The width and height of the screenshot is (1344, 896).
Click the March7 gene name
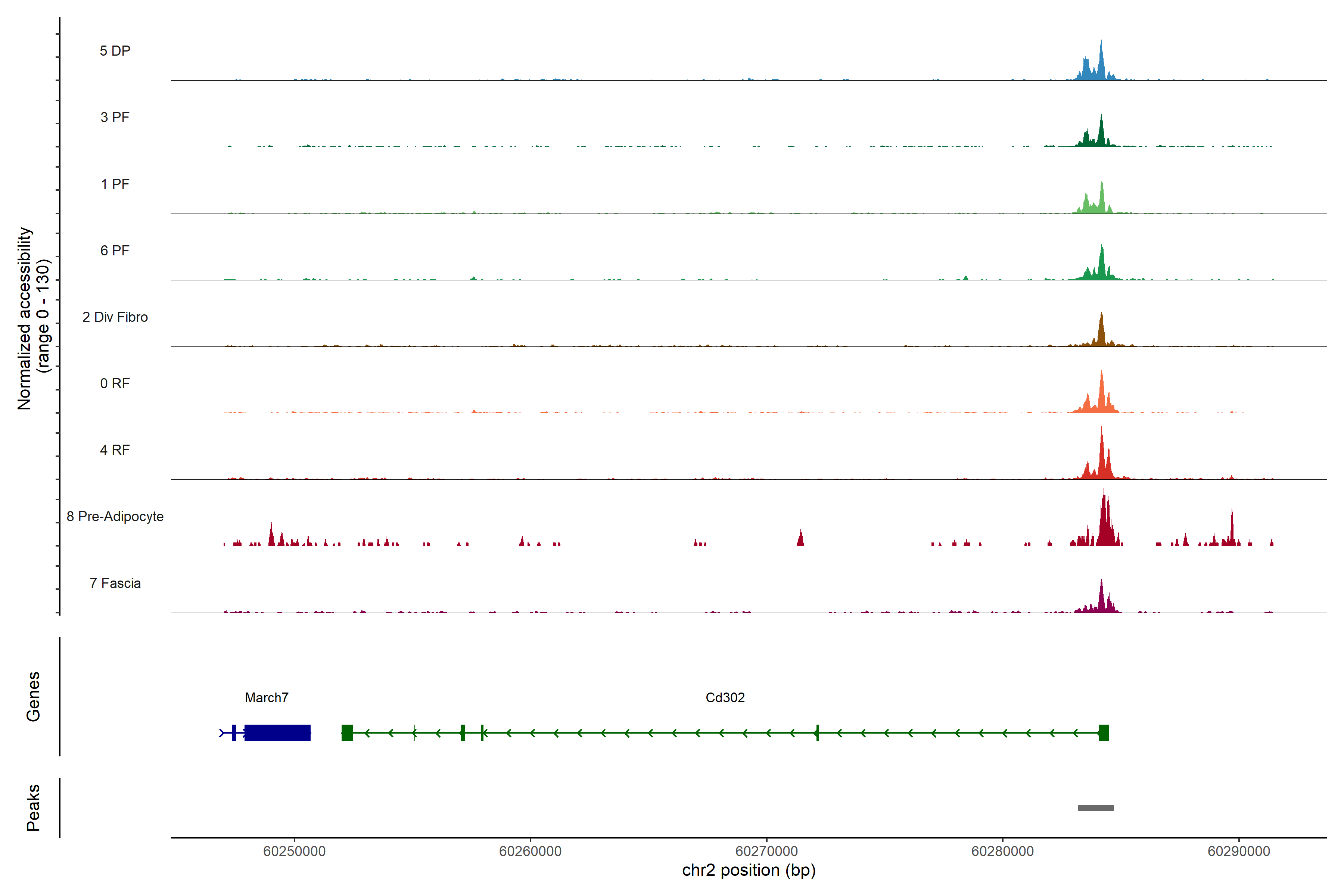[266, 697]
